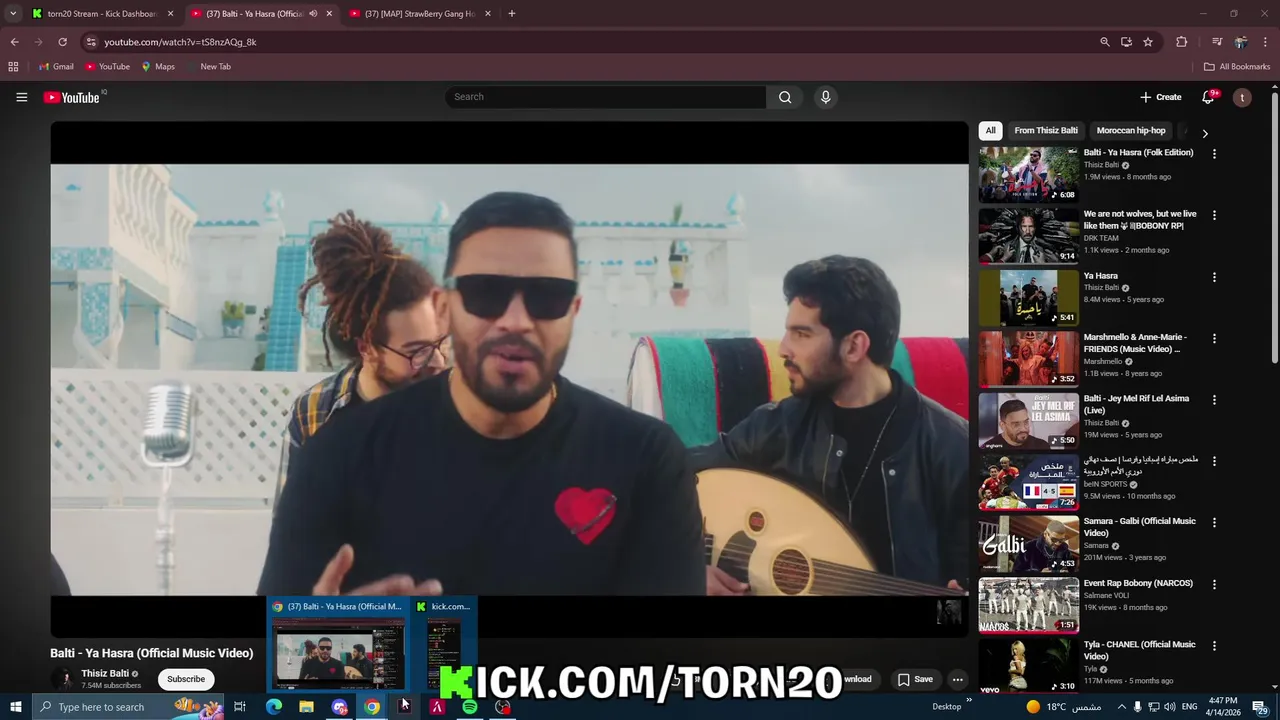Viewport: 1280px width, 720px height.
Task: Reload the page in Chrome
Action: (62, 42)
